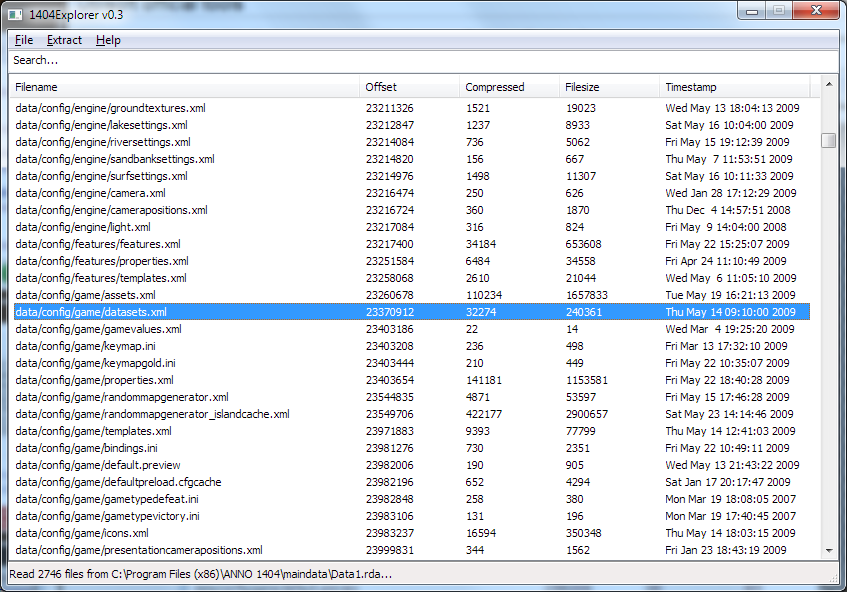Sort by the Timestamp column header
The width and height of the screenshot is (847, 592).
pos(734,87)
